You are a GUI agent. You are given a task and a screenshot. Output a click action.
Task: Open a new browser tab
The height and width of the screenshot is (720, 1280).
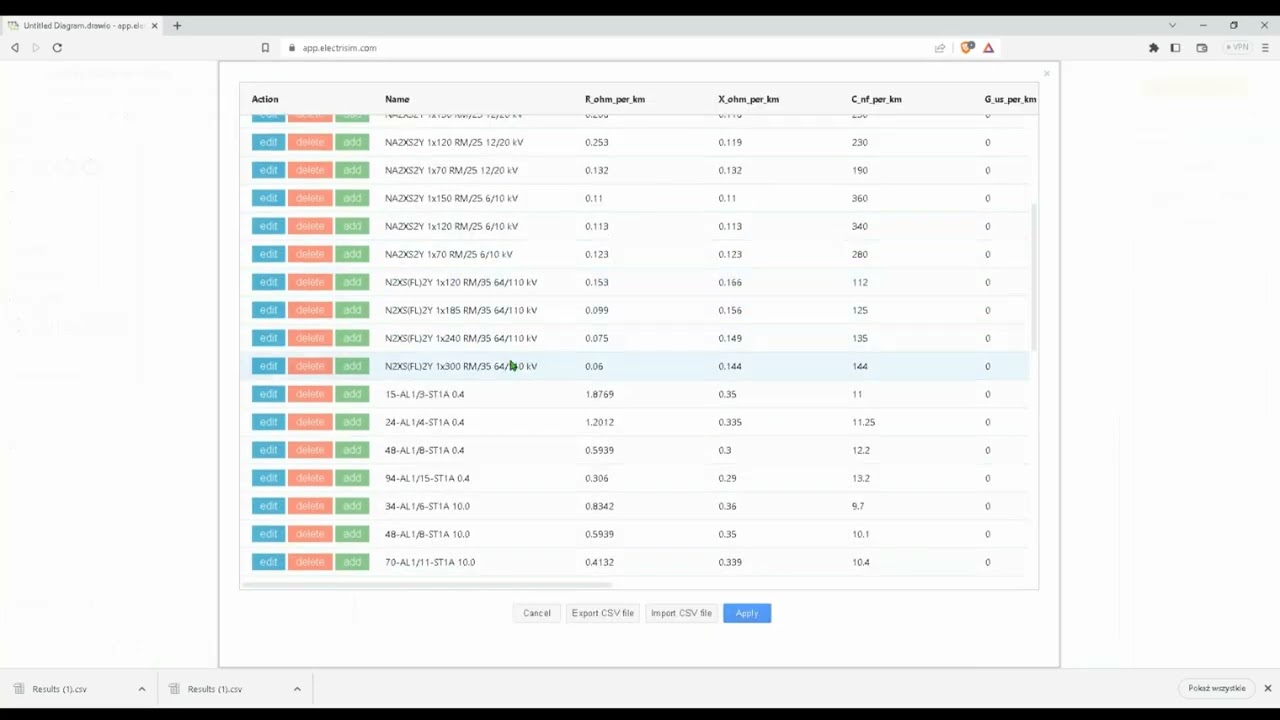177,25
